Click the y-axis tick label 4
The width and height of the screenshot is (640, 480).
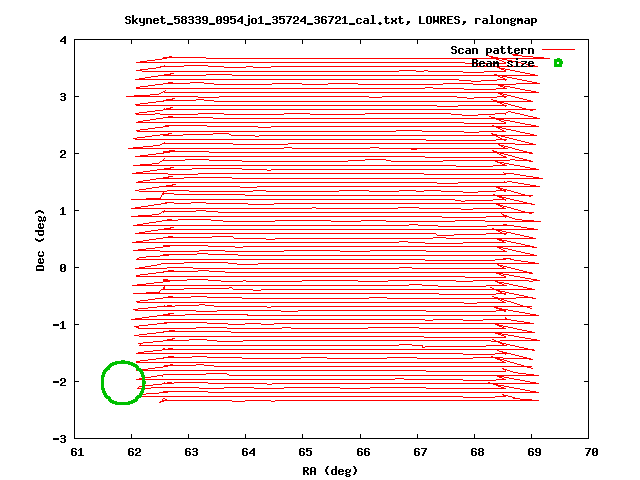tap(63, 40)
